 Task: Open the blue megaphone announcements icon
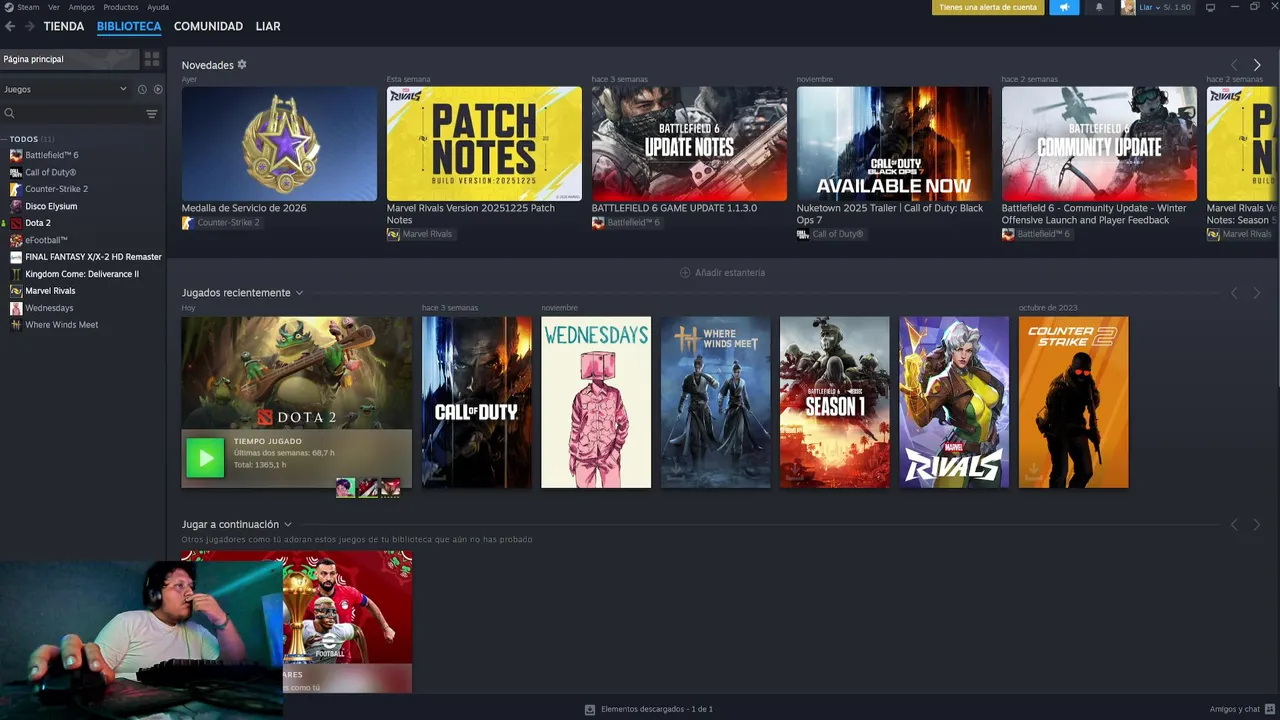tap(1064, 7)
